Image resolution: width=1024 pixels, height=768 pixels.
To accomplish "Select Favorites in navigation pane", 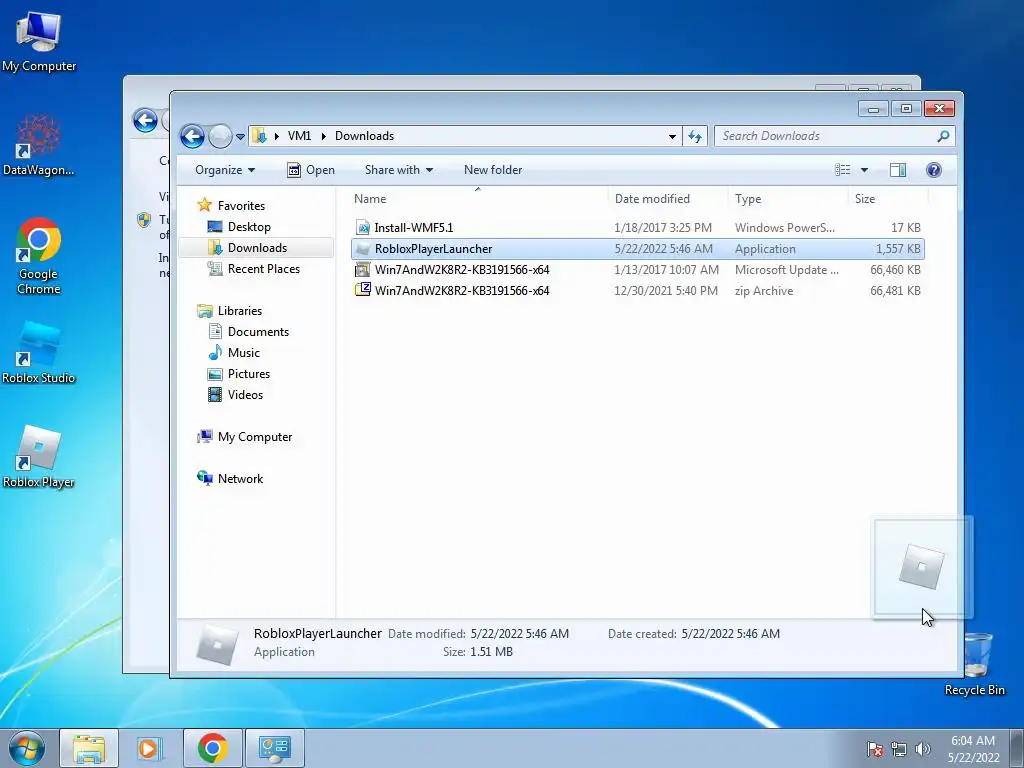I will click(241, 206).
